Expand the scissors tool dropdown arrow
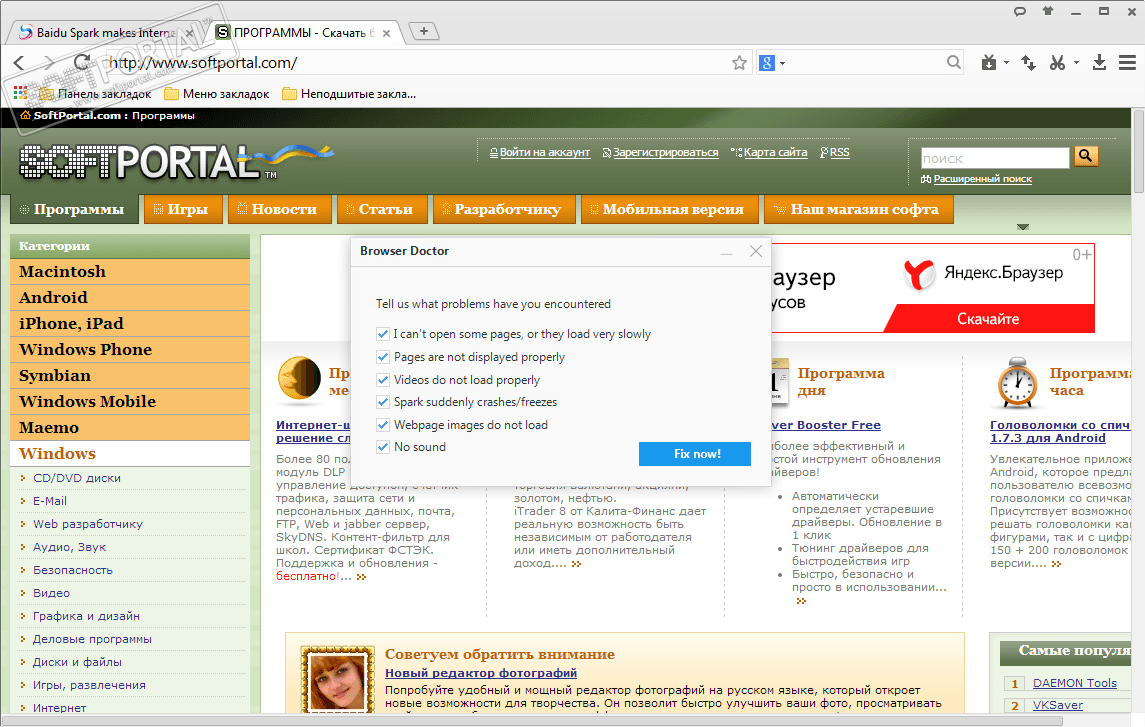The height and width of the screenshot is (727, 1145). (1076, 63)
